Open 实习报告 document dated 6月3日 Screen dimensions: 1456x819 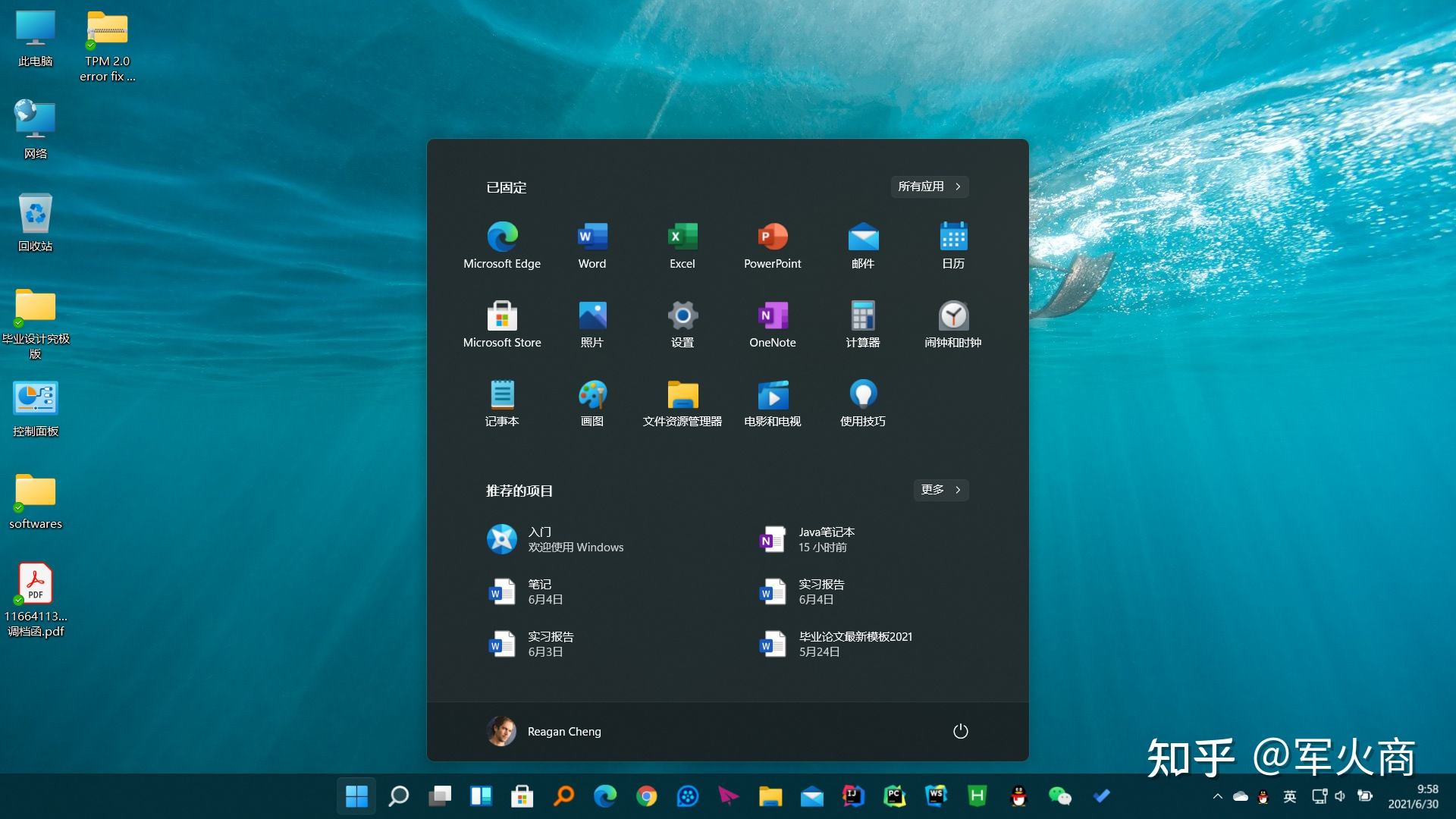point(530,644)
